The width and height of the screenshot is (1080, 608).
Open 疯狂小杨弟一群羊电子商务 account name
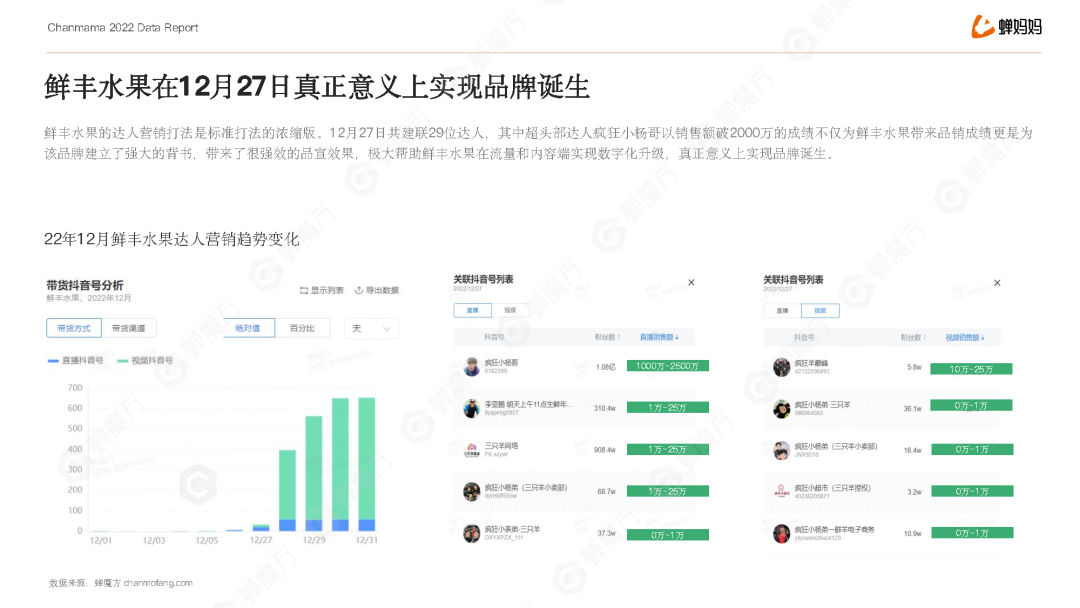point(835,530)
